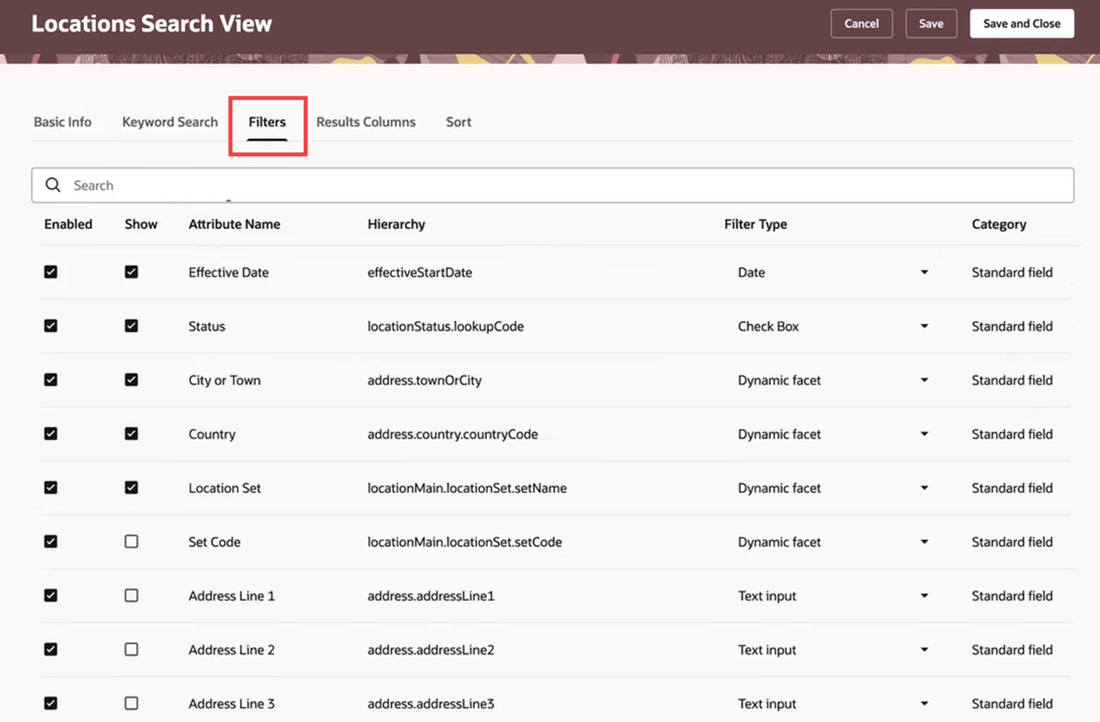Uncheck Show for Country
Screen dimensions: 1100x722
click(x=131, y=434)
